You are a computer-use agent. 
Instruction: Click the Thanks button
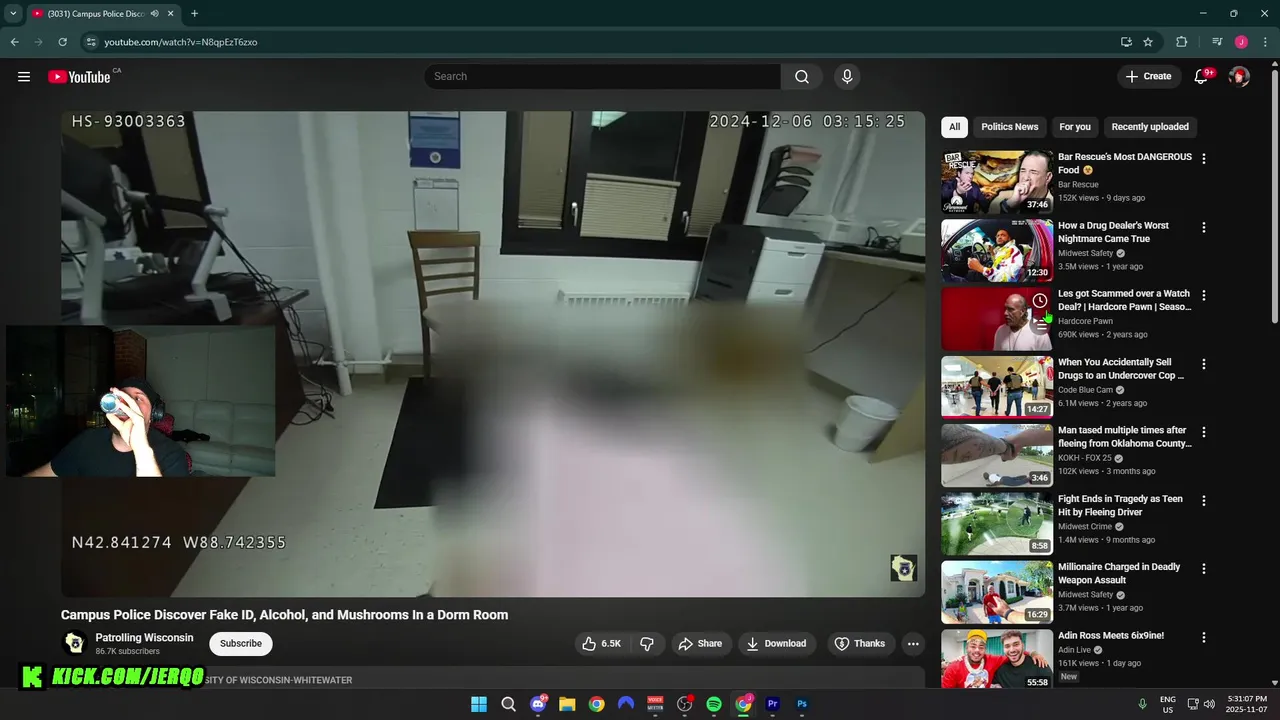pos(860,644)
